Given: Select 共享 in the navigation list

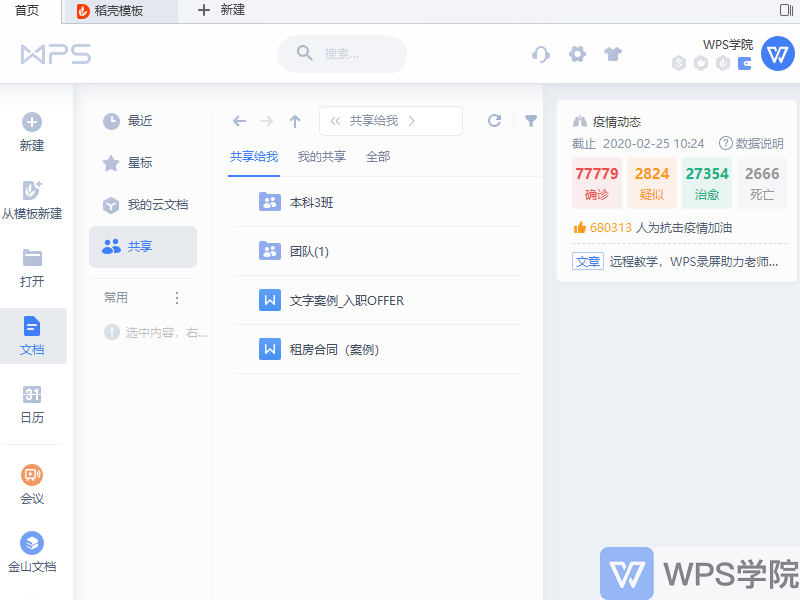Looking at the screenshot, I should coord(143,247).
